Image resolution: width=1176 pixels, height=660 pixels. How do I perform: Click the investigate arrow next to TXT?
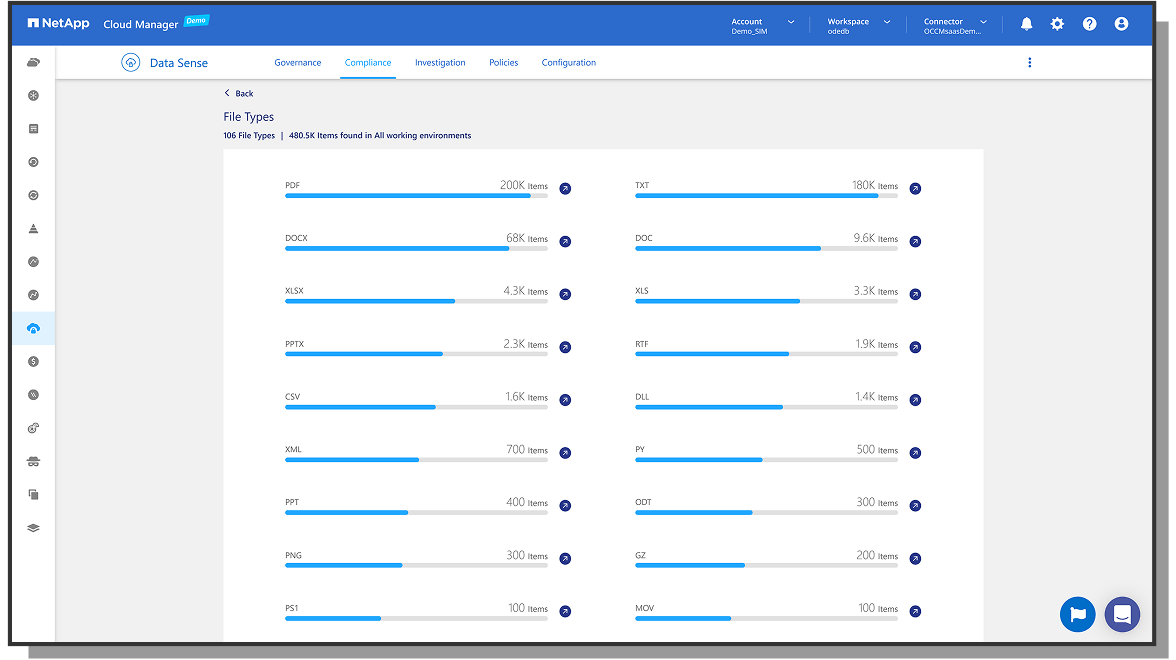pos(915,188)
